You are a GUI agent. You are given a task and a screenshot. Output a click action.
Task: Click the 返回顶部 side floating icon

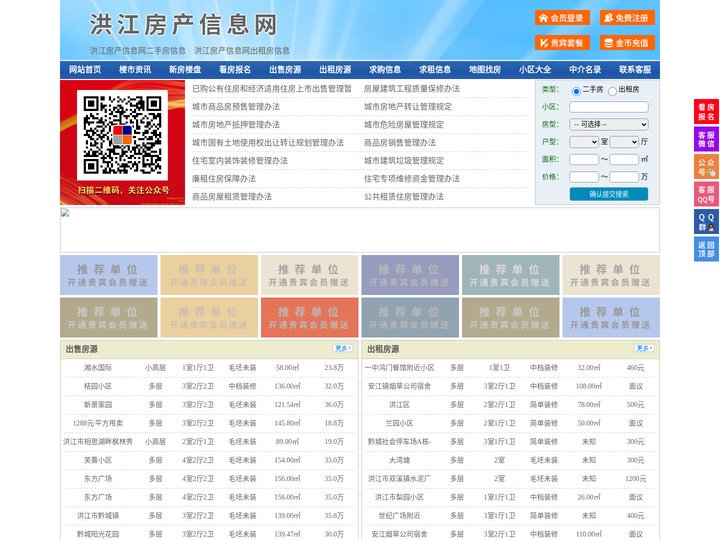click(706, 249)
